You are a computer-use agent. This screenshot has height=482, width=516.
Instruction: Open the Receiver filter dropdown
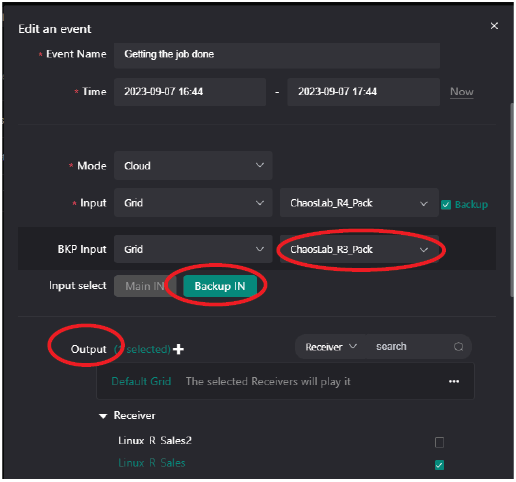(x=331, y=347)
